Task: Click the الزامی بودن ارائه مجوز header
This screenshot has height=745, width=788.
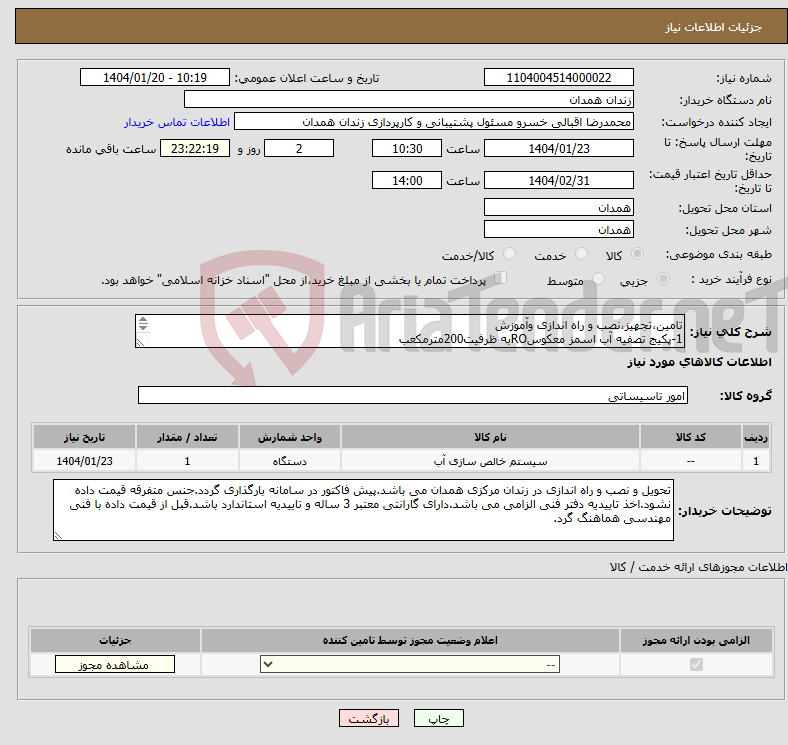Action: tap(696, 640)
